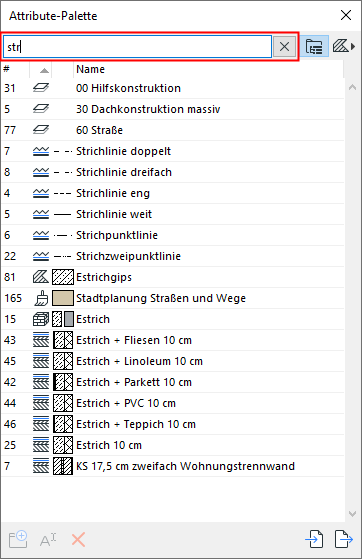
Task: Click the rename attribute icon
Action: coord(48,540)
